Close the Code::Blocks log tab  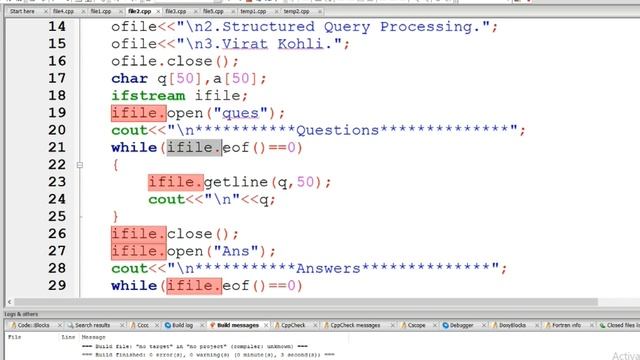point(60,325)
